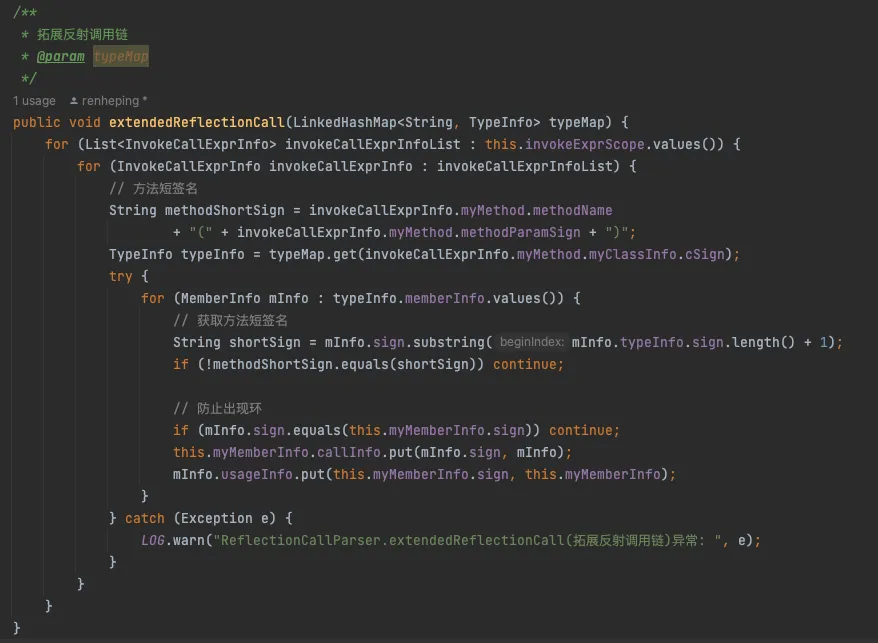Click the 'void' return type keyword

click(85, 122)
